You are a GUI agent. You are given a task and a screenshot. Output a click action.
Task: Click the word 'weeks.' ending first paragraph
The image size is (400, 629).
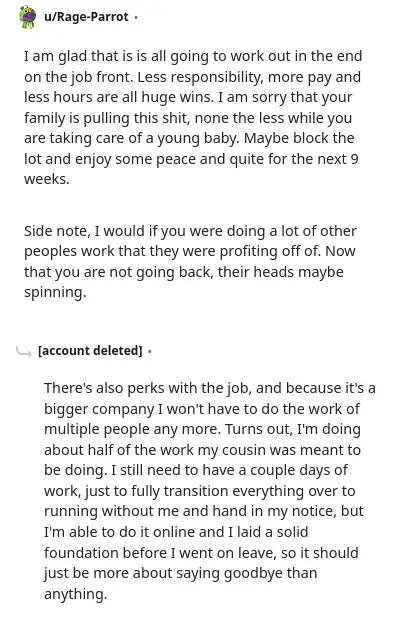47,179
